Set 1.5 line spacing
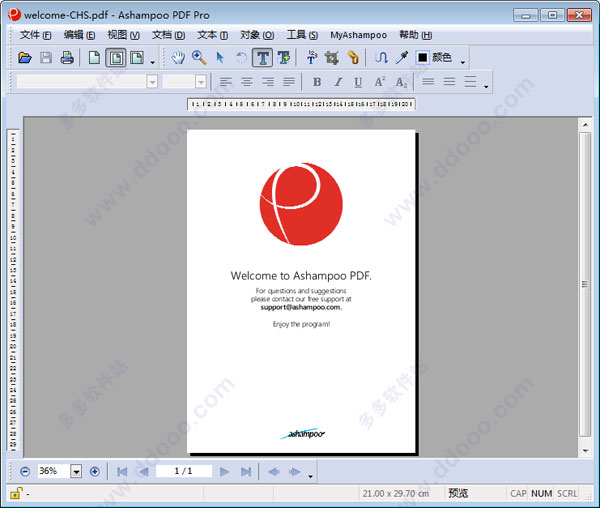The image size is (600, 508). pyautogui.click(x=449, y=81)
